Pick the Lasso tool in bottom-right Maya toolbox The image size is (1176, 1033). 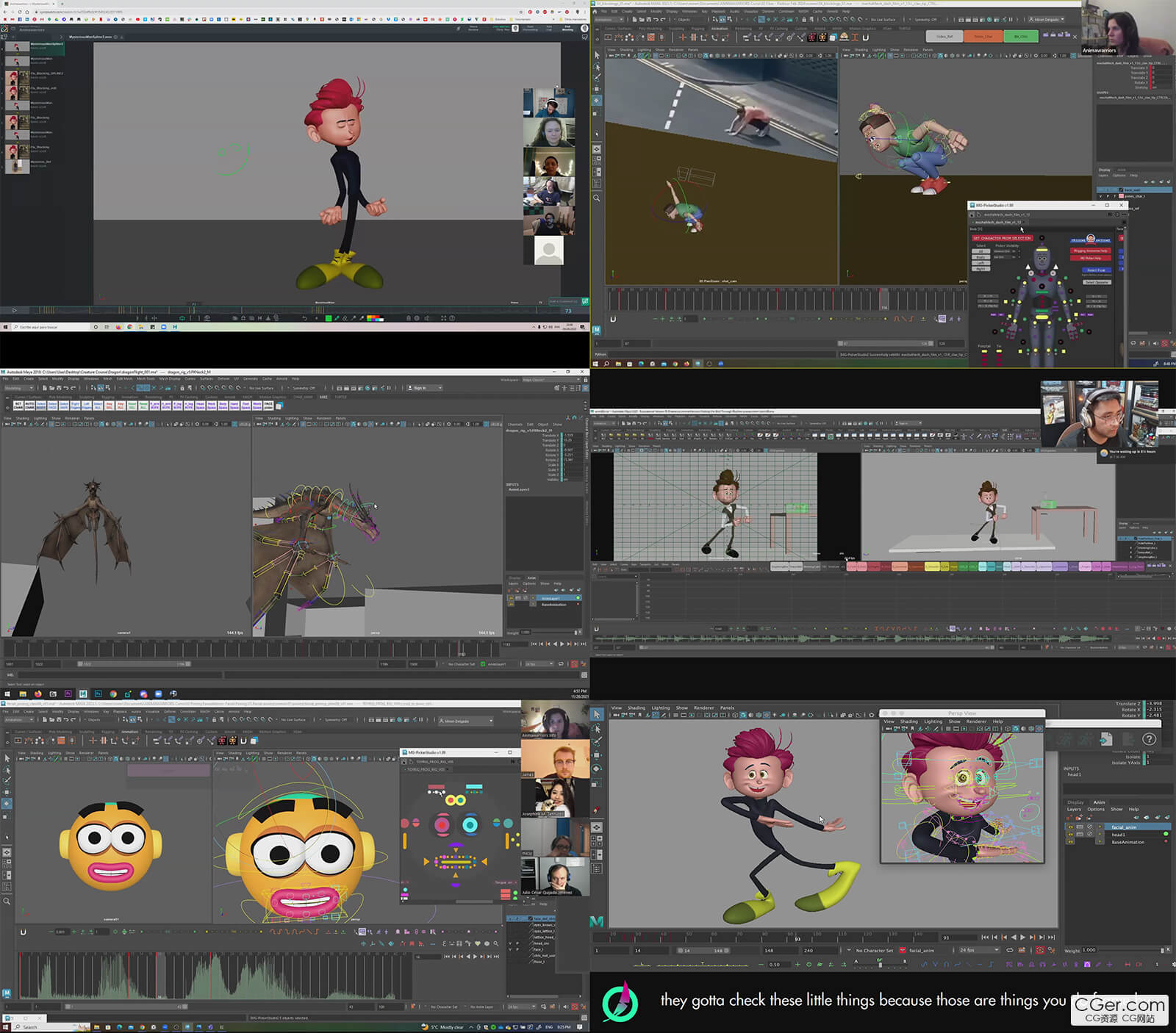tap(597, 729)
